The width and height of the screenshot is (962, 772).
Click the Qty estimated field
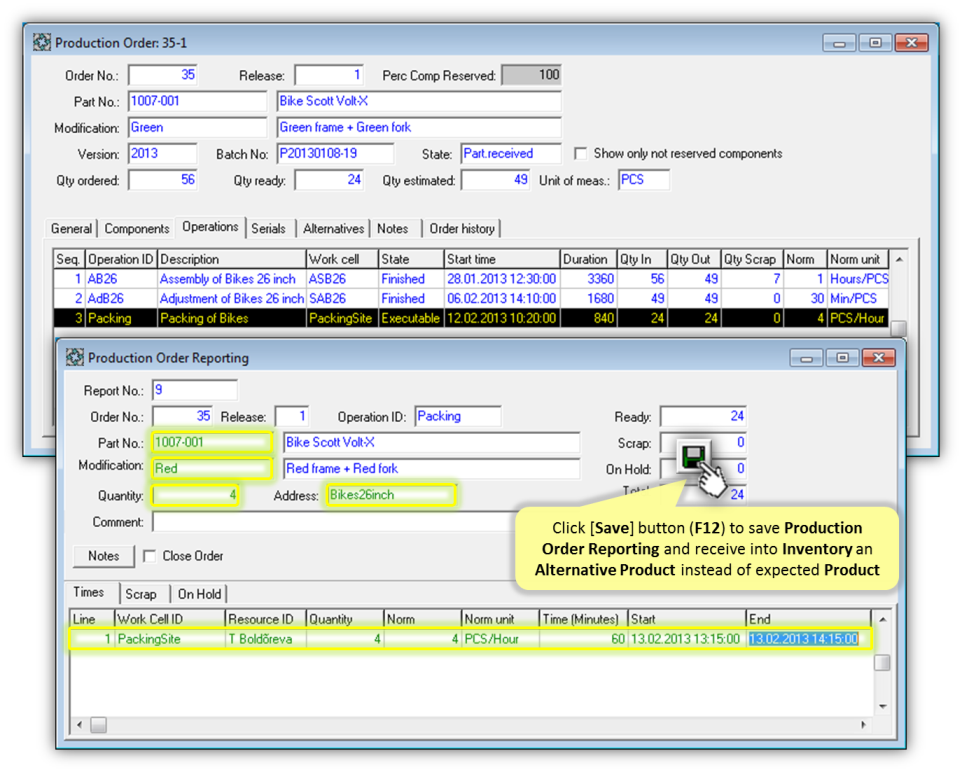pos(496,180)
